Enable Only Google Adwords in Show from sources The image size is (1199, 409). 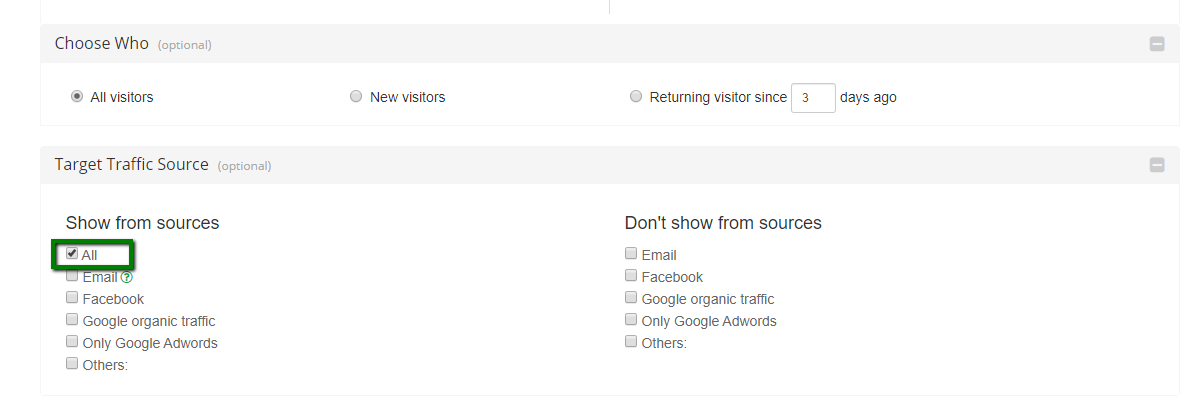coord(72,342)
